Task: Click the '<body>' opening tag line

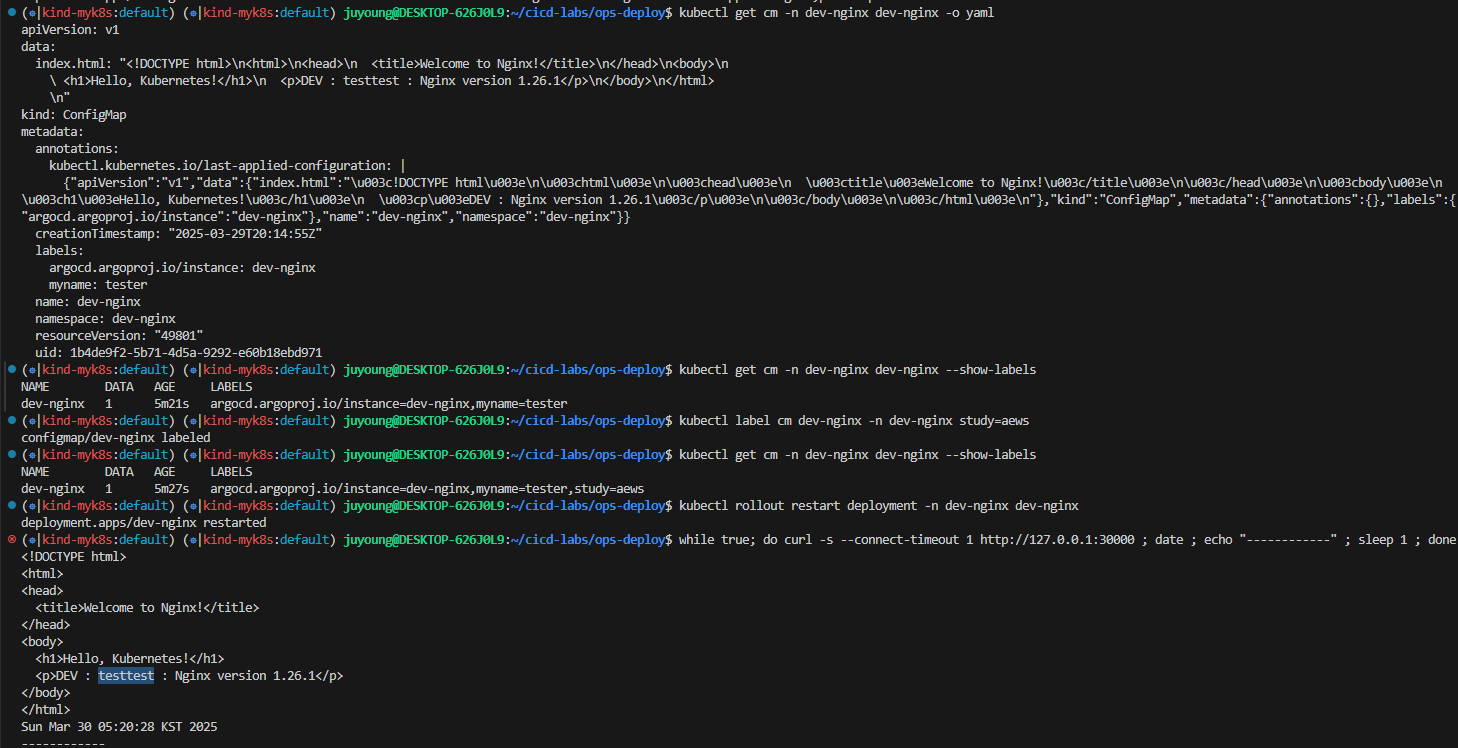Action: pyautogui.click(x=42, y=642)
